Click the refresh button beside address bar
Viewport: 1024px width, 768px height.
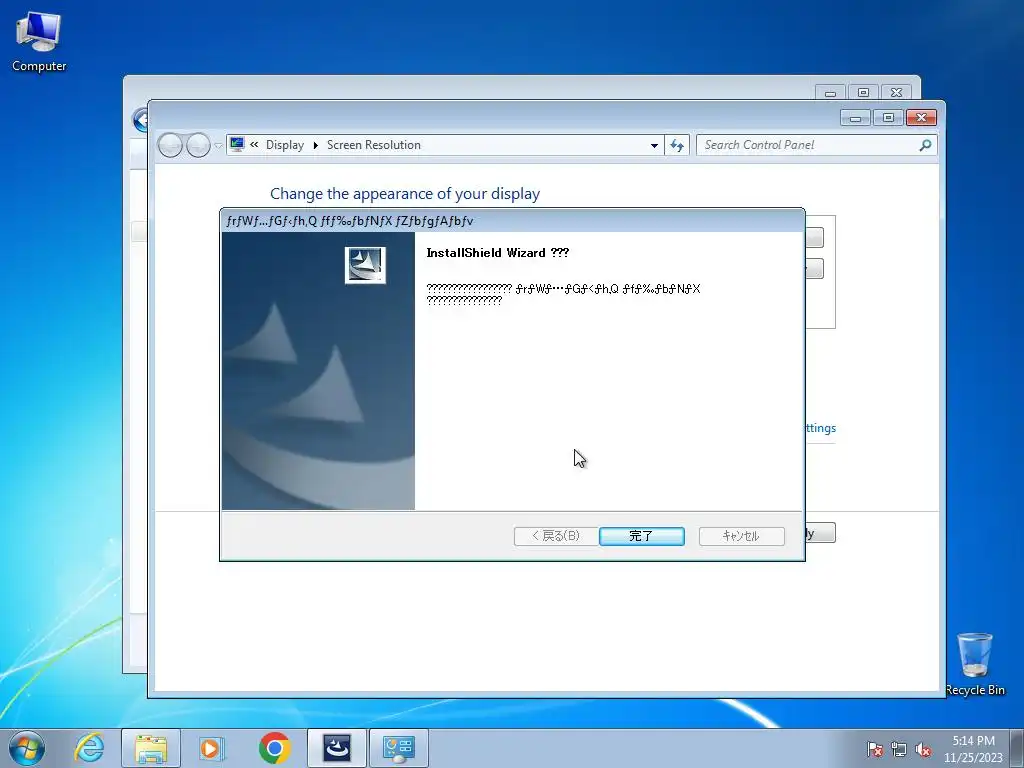677,146
